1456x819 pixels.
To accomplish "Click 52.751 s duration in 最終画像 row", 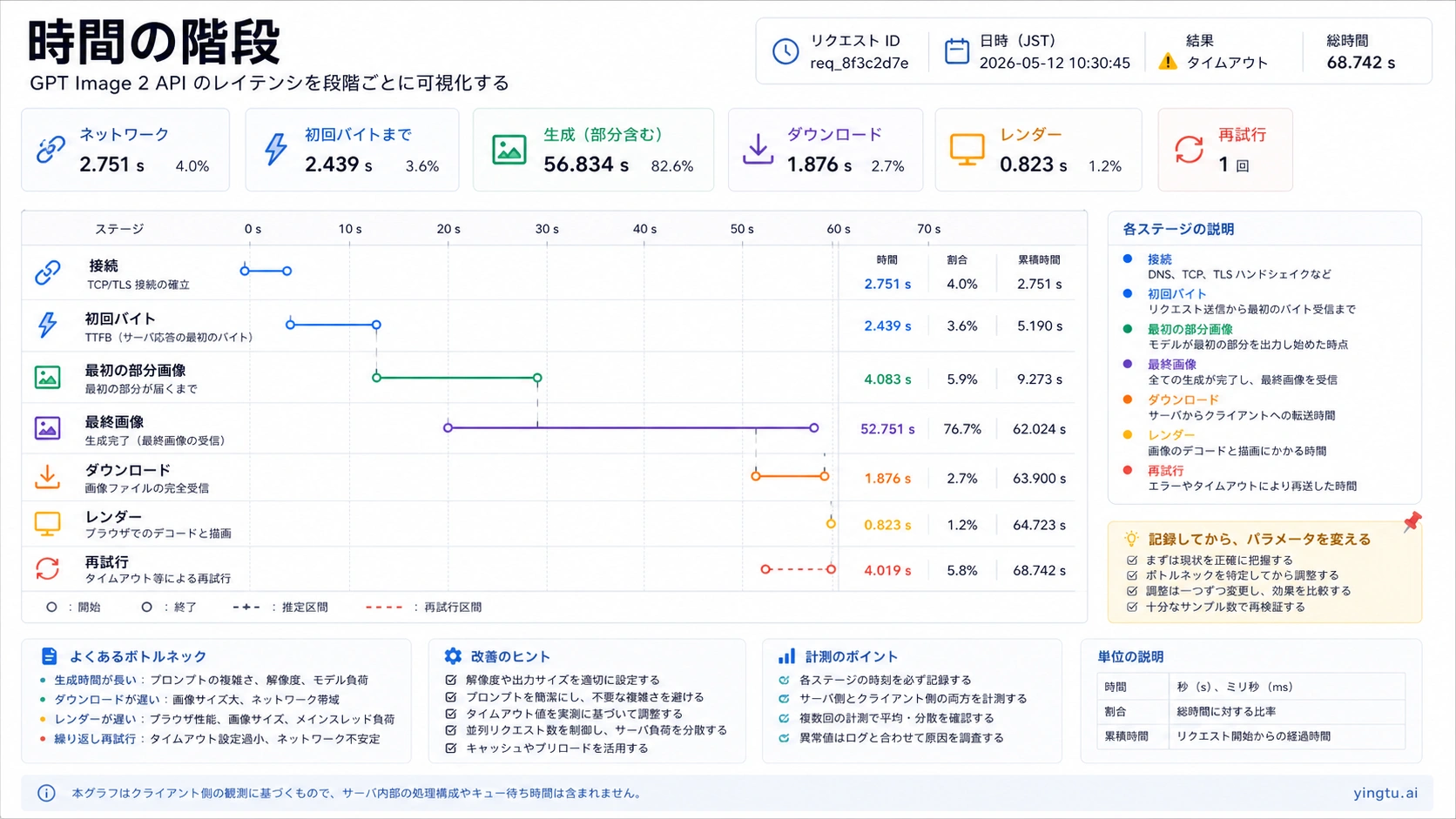I will coord(887,429).
